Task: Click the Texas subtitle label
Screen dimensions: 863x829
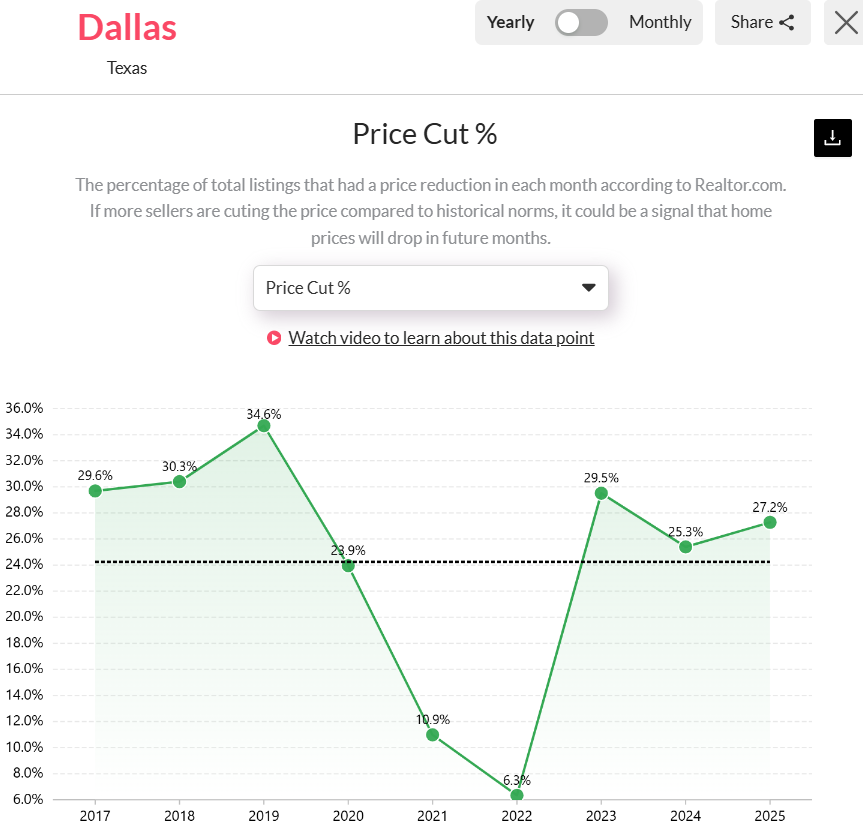Action: [x=127, y=68]
